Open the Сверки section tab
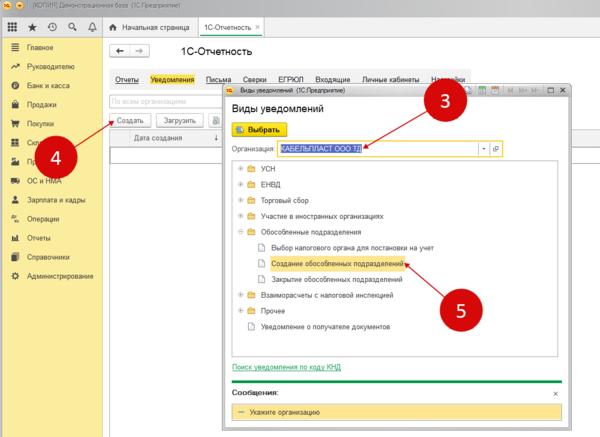This screenshot has width=600, height=437. coord(254,80)
